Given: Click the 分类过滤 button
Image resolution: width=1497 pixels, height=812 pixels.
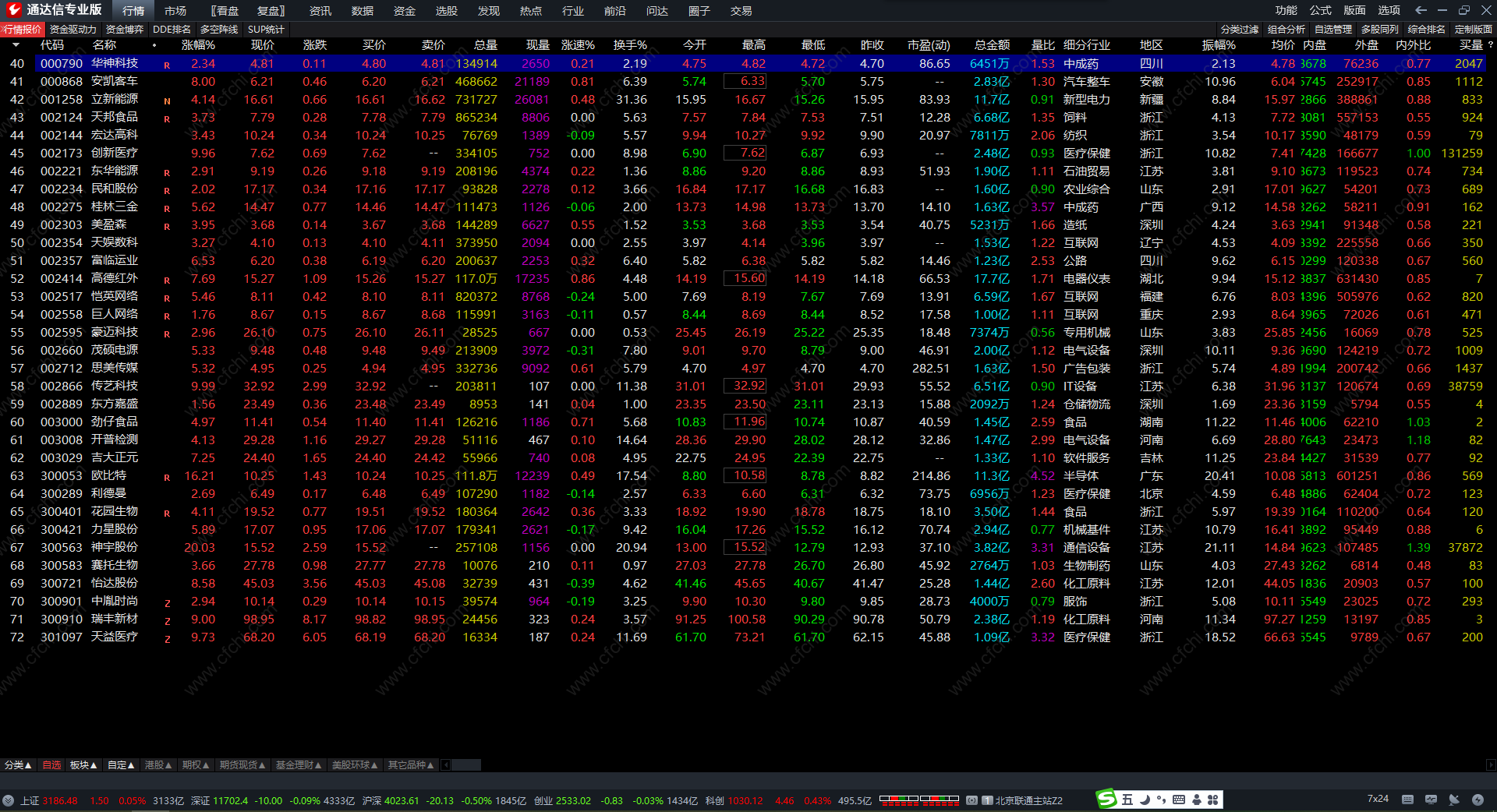Looking at the screenshot, I should point(1240,30).
